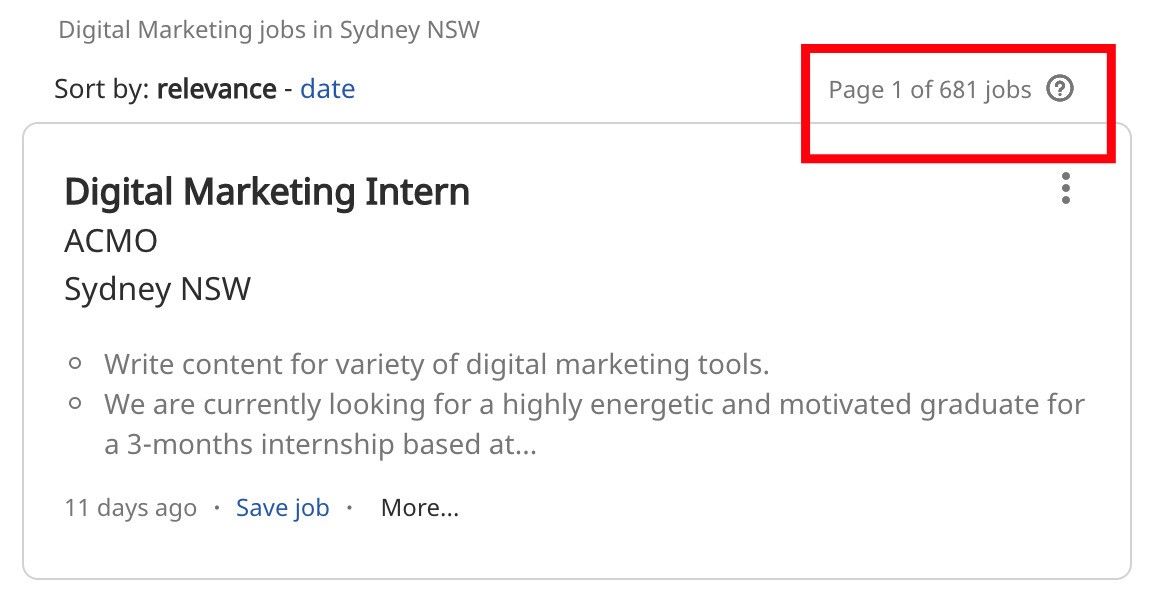
Task: Sort job results by relevance
Action: [216, 89]
